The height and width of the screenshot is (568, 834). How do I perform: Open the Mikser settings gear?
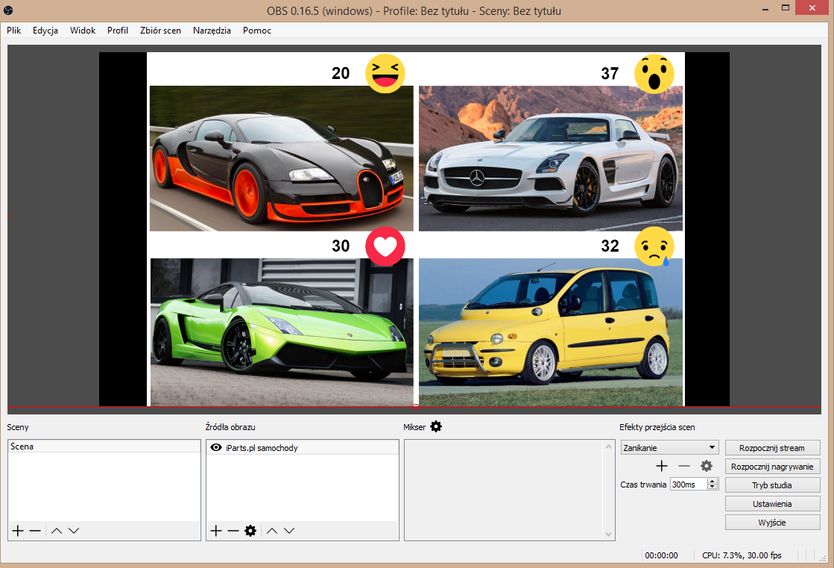point(436,427)
